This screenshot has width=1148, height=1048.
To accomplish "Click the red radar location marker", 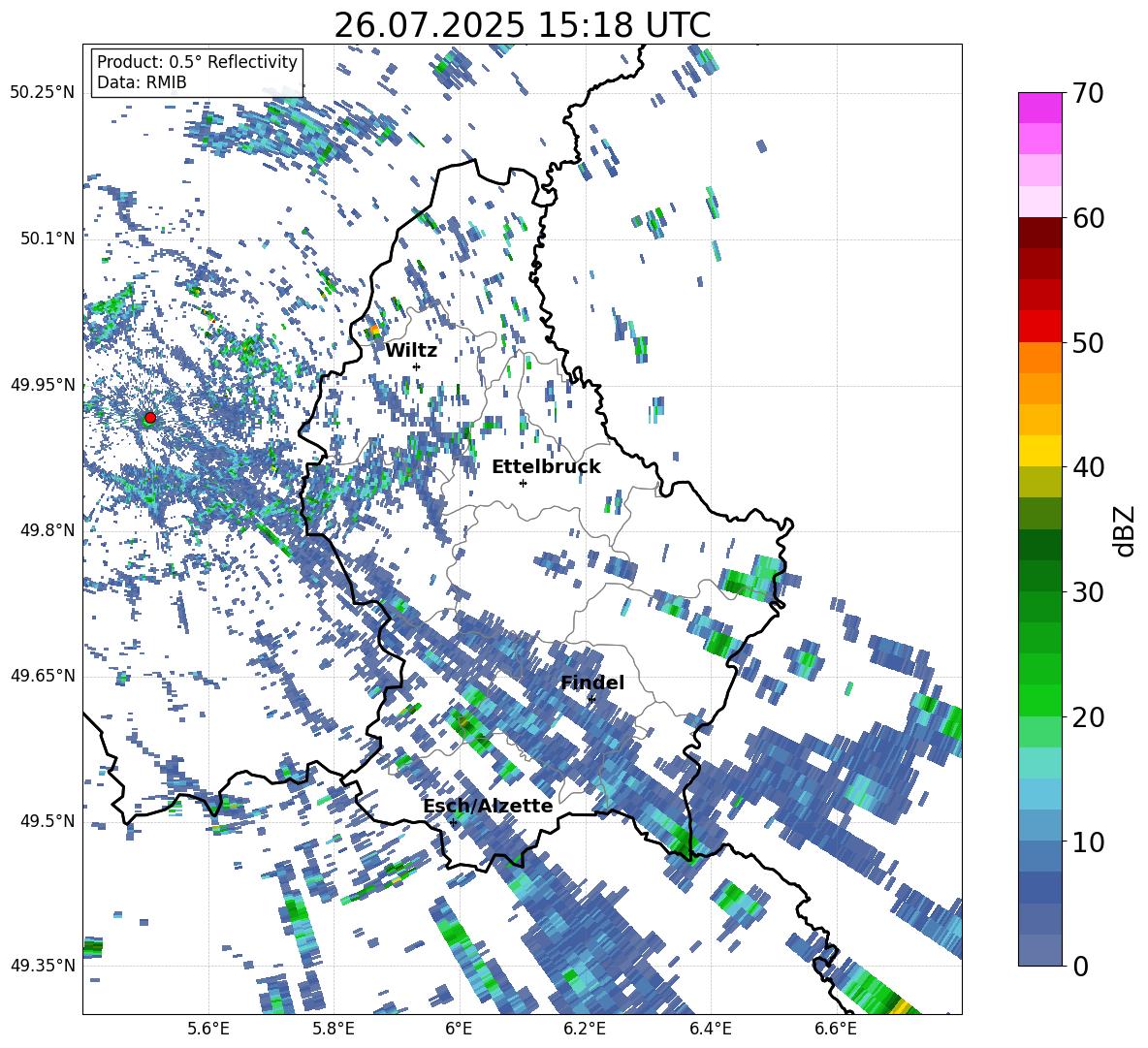I will 150,418.
